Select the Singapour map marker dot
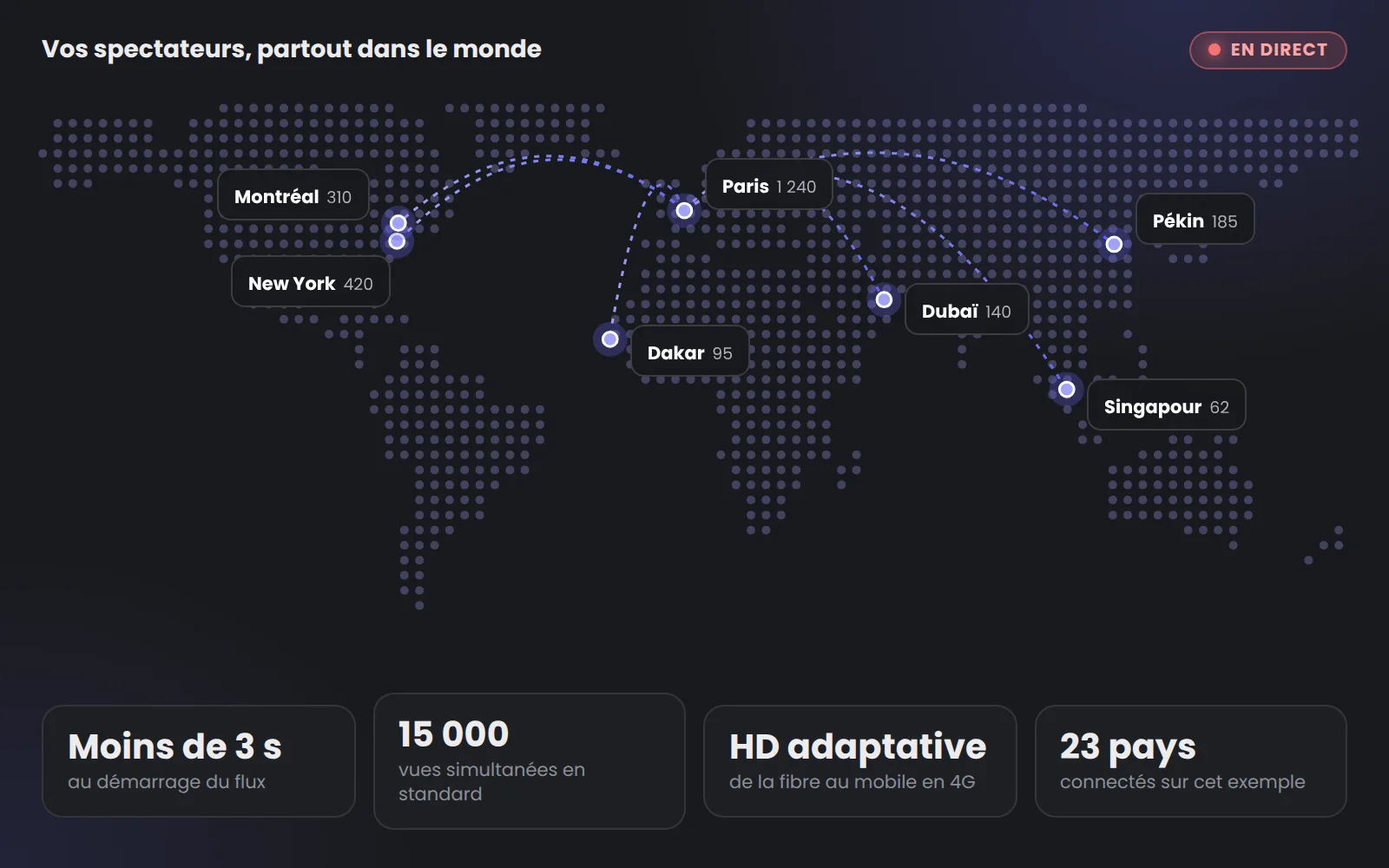The height and width of the screenshot is (868, 1389). tap(1067, 390)
